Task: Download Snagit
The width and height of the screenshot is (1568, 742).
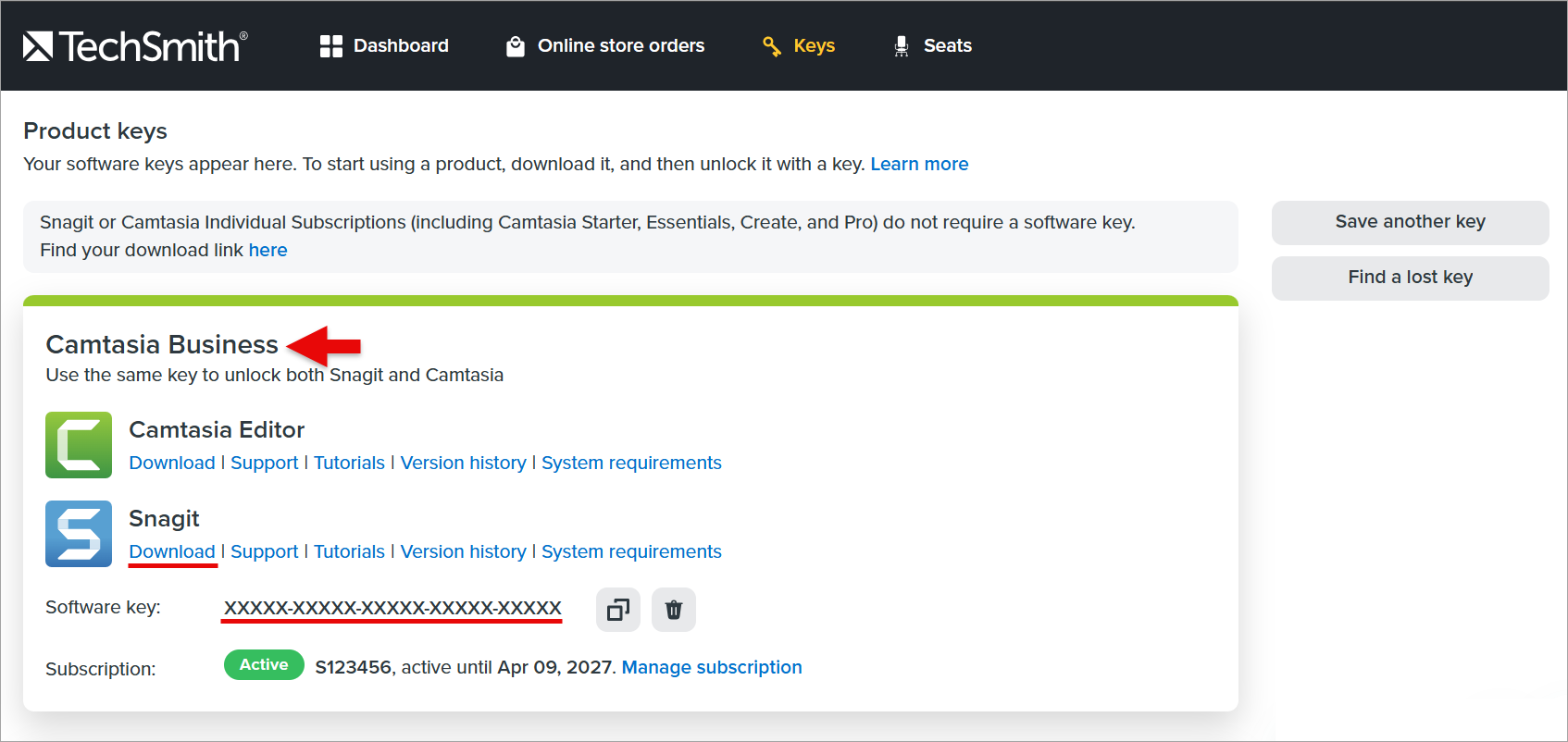Action: pos(172,551)
